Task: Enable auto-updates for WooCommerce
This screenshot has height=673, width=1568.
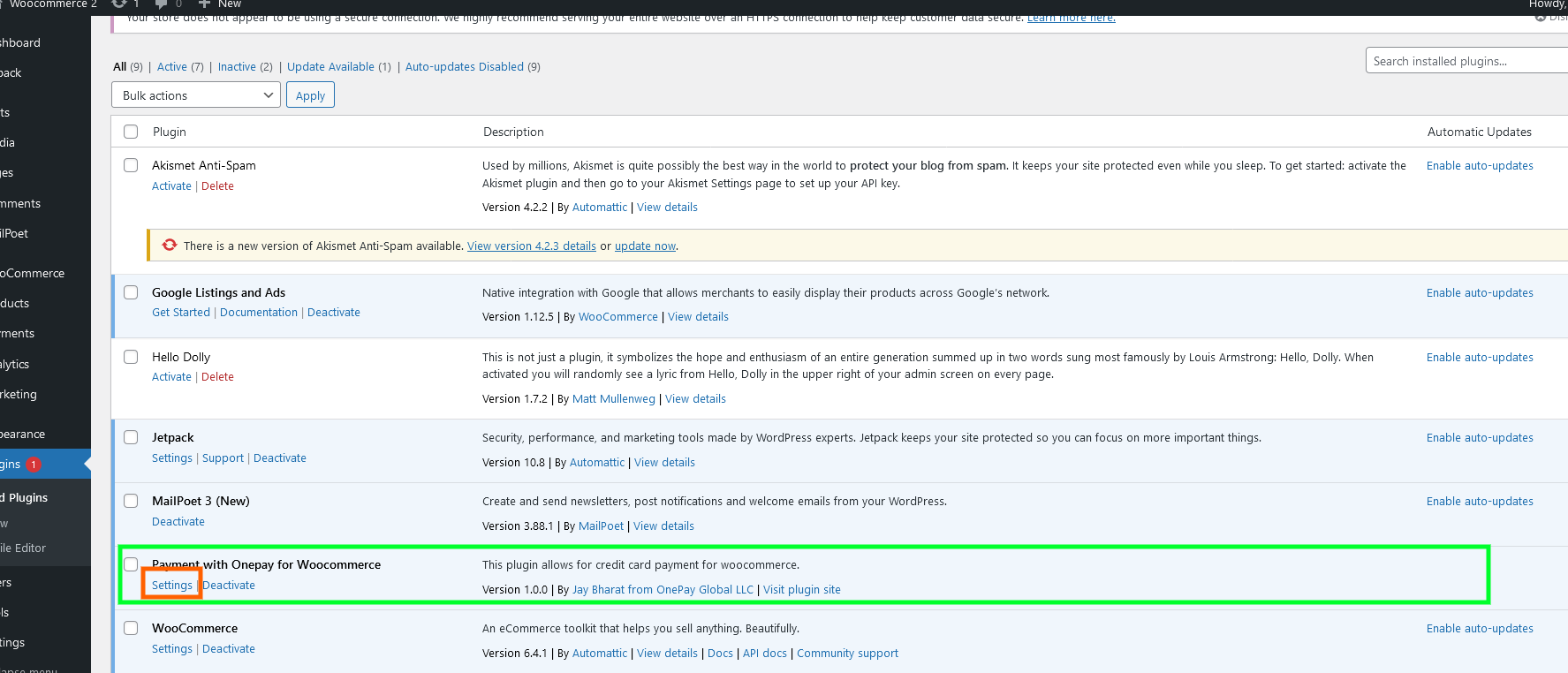Action: point(1480,629)
